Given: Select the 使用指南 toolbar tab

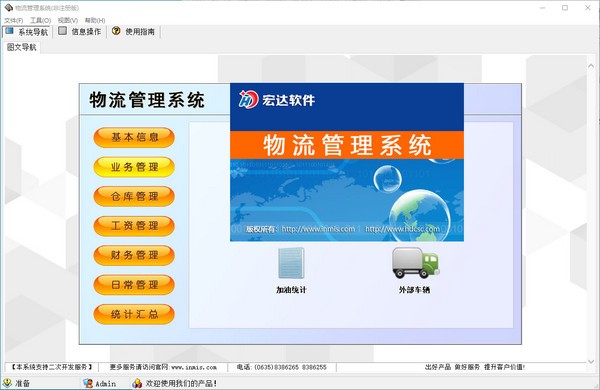Looking at the screenshot, I should coord(133,31).
